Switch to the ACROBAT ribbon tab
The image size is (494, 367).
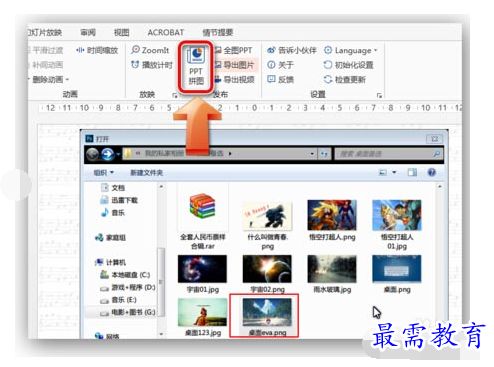[166, 32]
